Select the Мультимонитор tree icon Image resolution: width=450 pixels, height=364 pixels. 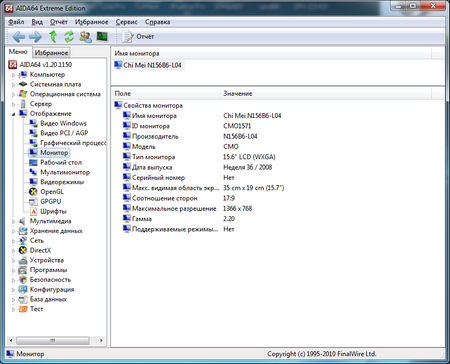pos(33,172)
